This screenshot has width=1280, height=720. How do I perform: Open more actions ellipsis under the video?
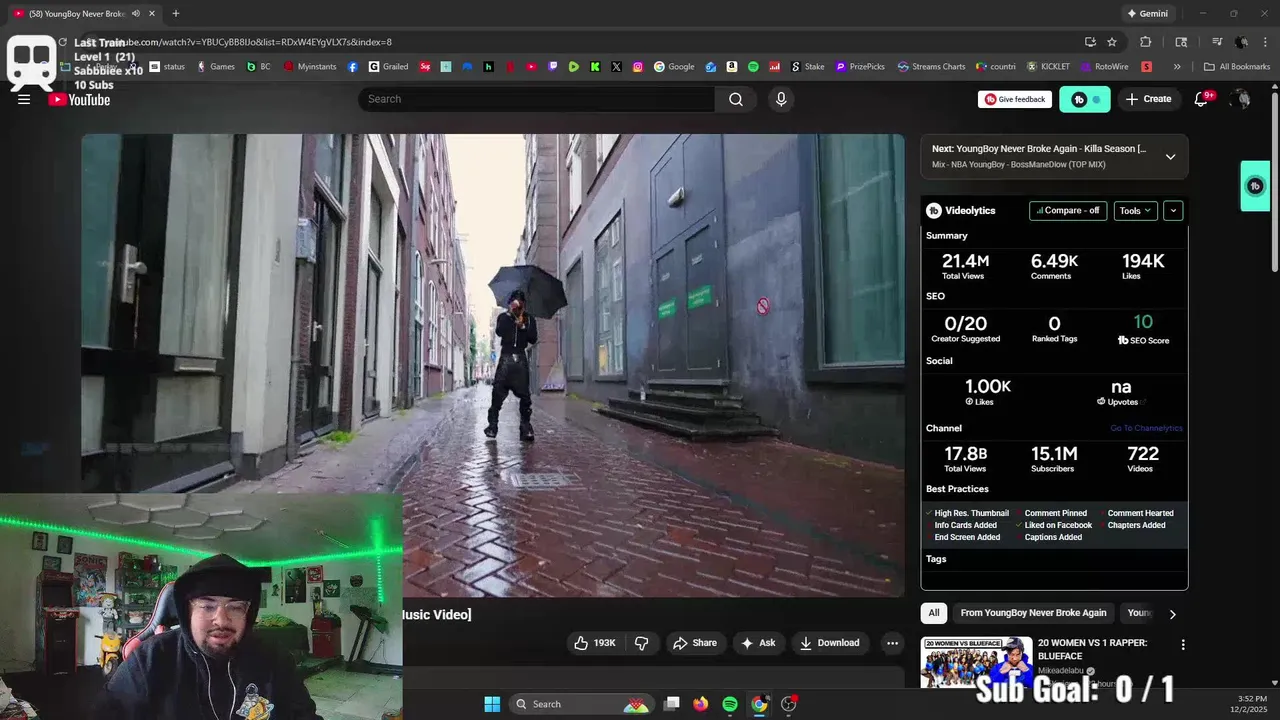pyautogui.click(x=892, y=643)
